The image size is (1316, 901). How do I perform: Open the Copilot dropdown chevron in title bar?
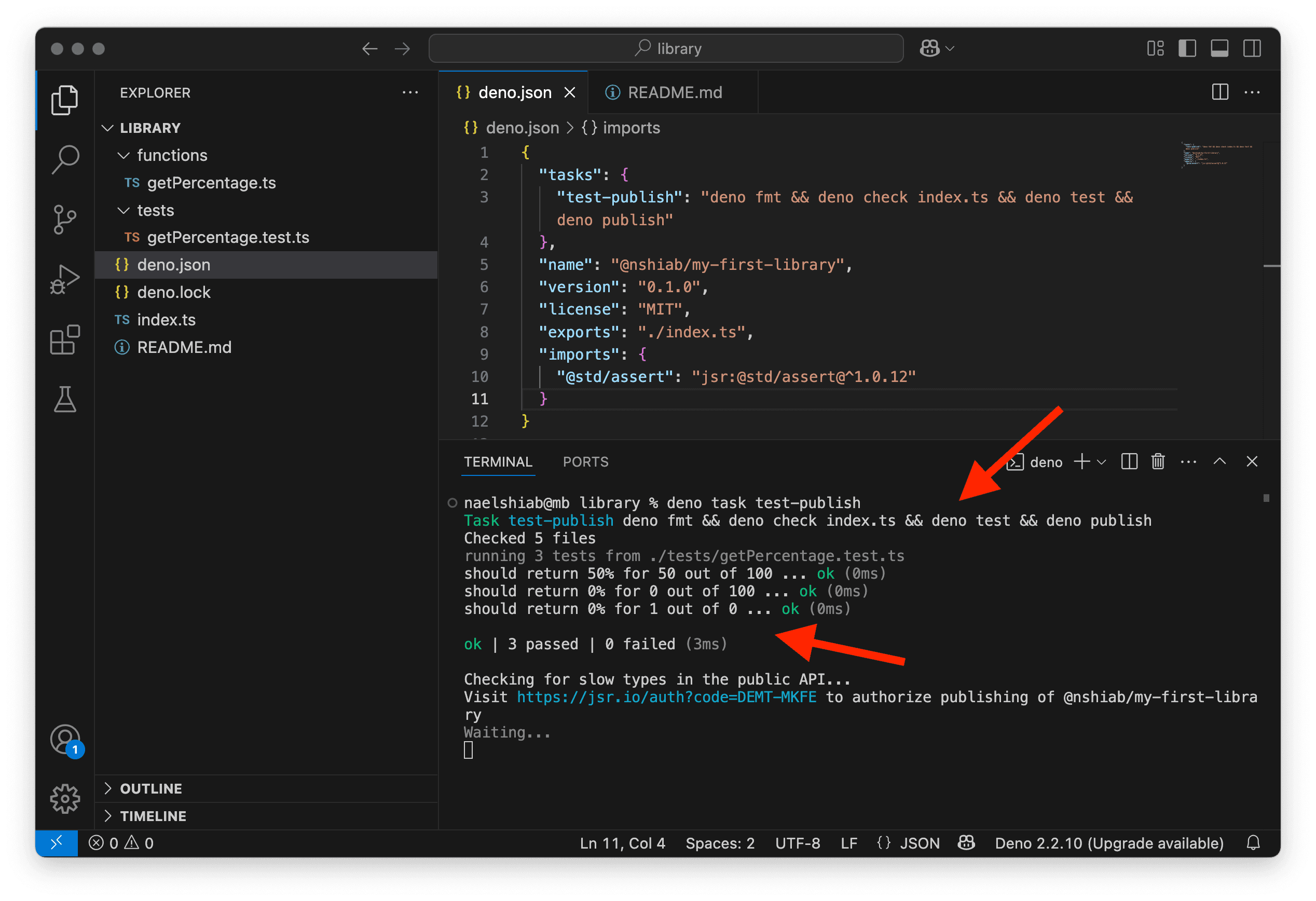[x=950, y=49]
